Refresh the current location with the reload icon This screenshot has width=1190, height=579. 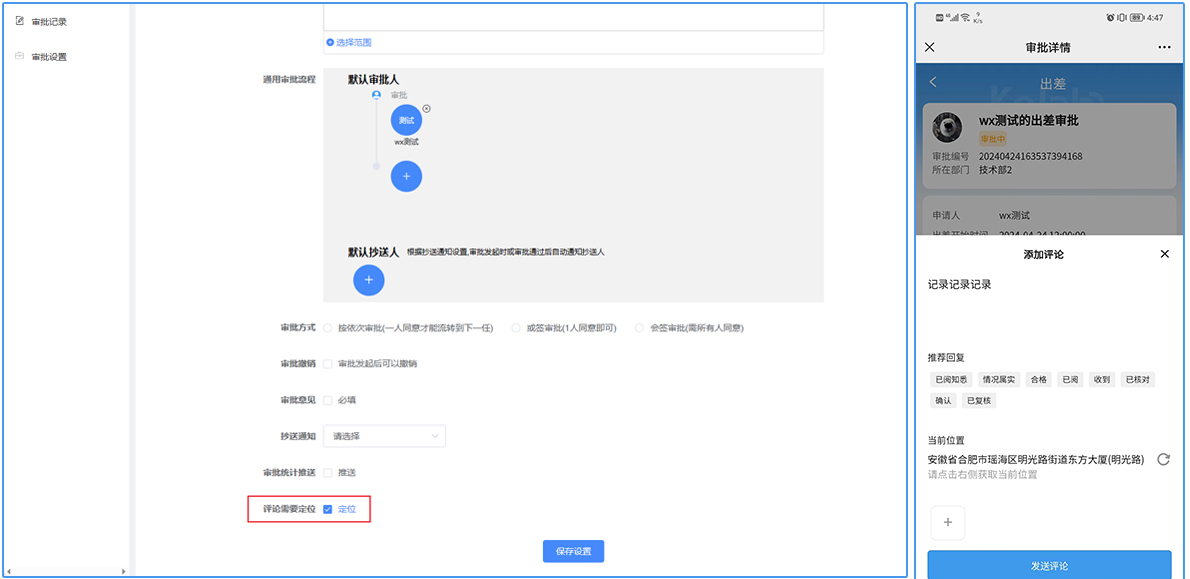[1163, 460]
